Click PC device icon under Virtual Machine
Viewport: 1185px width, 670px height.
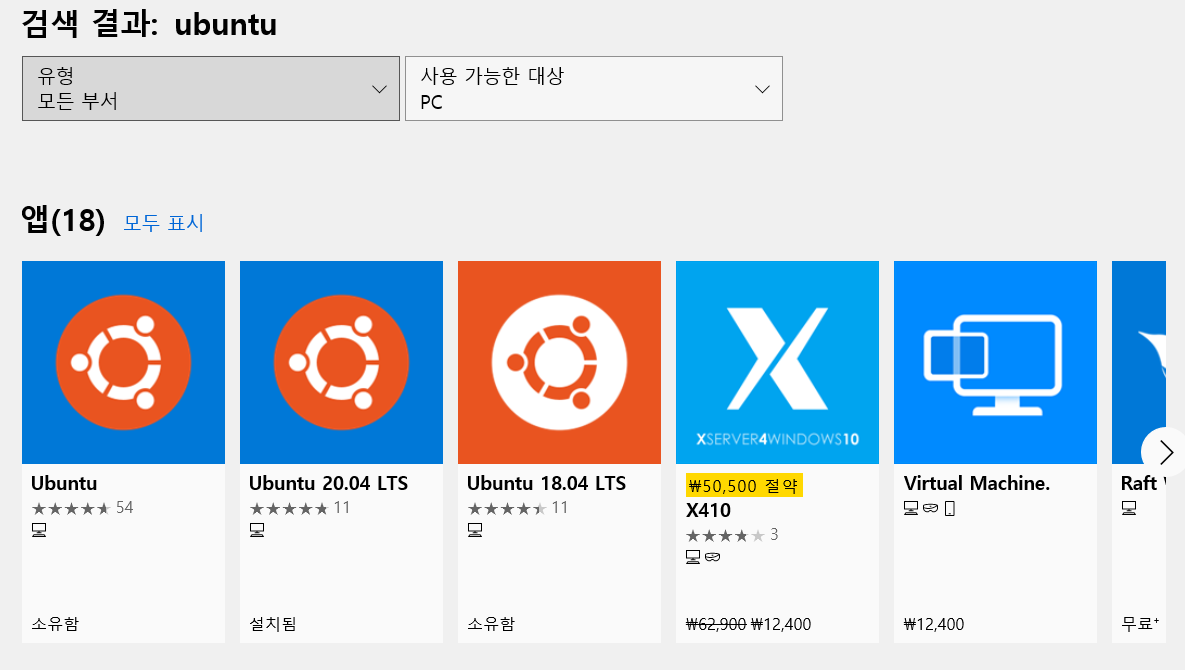pyautogui.click(x=911, y=508)
